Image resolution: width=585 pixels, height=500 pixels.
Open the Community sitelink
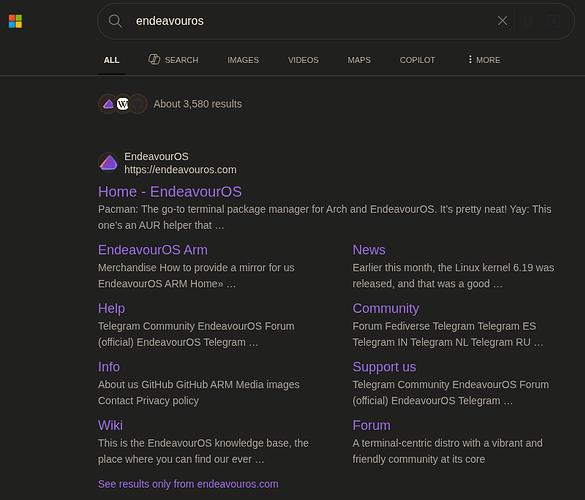386,309
